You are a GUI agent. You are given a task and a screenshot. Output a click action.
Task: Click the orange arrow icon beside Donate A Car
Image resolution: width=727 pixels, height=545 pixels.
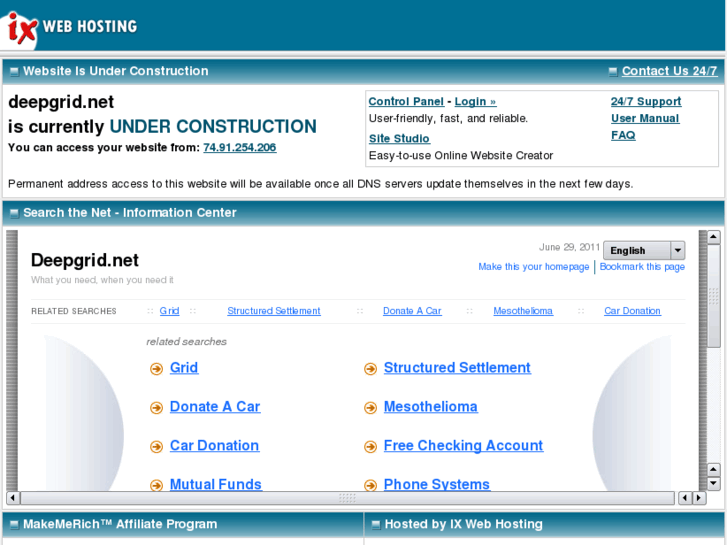point(156,408)
